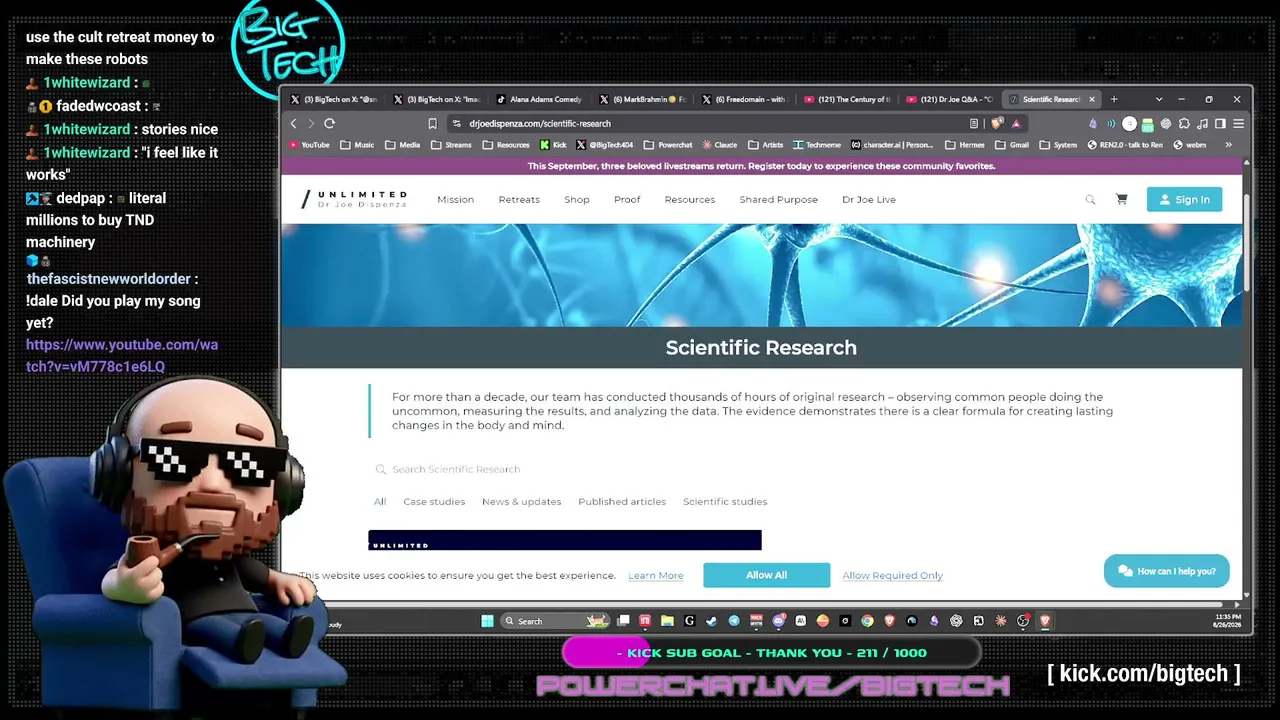Screen dimensions: 1280x720
Task: Switch to The Century of YouTube tab
Action: (848, 99)
